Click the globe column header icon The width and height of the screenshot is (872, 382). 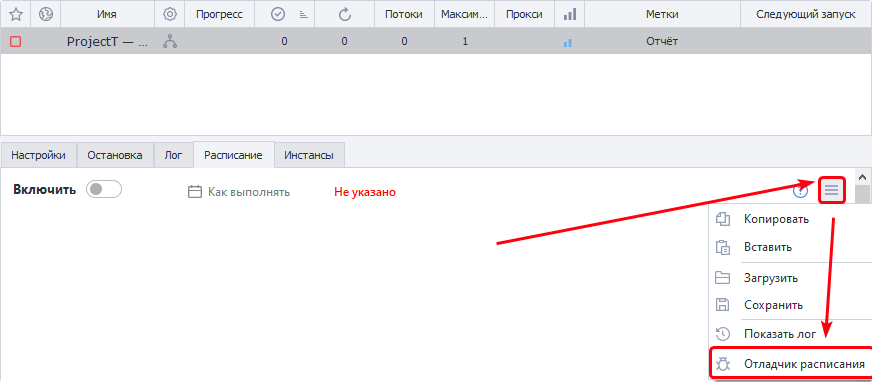[x=46, y=15]
